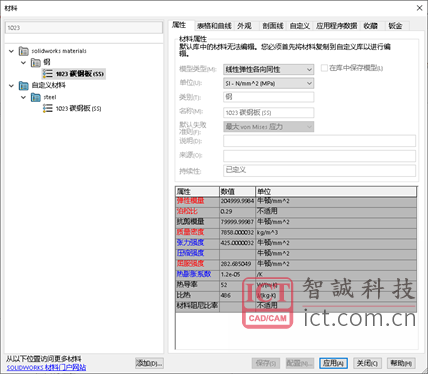Image resolution: width=428 pixels, height=374 pixels.
Task: Collapse the steel folder chevron
Action: pos(23,97)
